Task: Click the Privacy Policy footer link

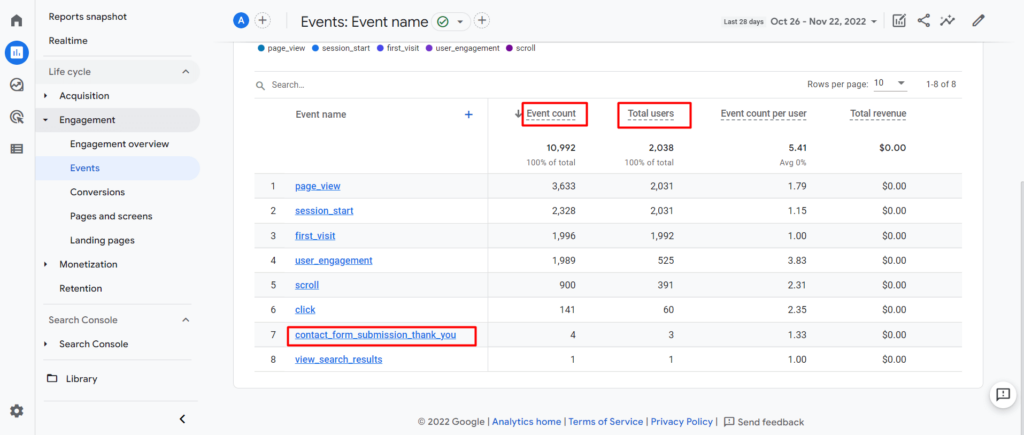Action: pos(682,422)
